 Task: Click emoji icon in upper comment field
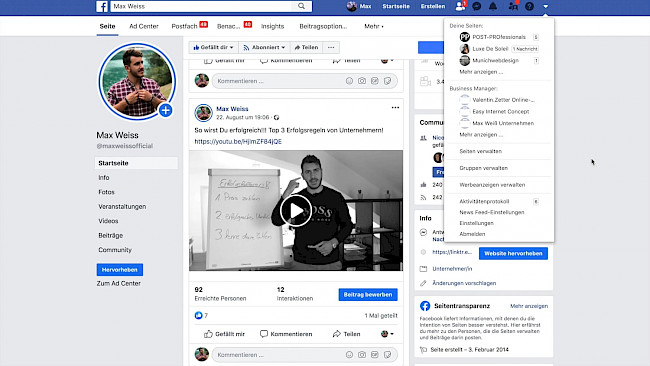(x=349, y=81)
